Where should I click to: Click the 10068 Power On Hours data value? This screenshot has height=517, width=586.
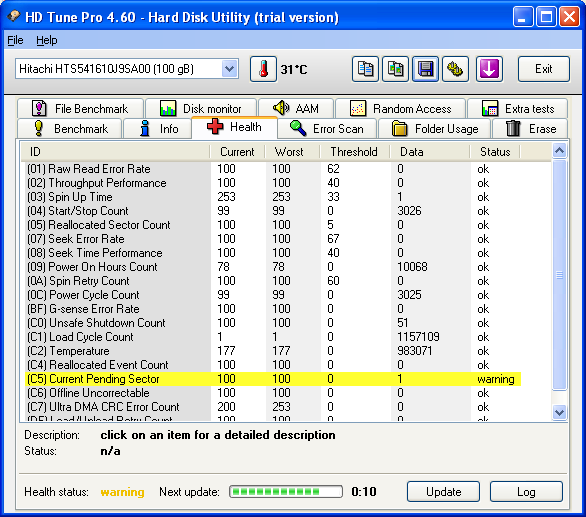coord(412,267)
